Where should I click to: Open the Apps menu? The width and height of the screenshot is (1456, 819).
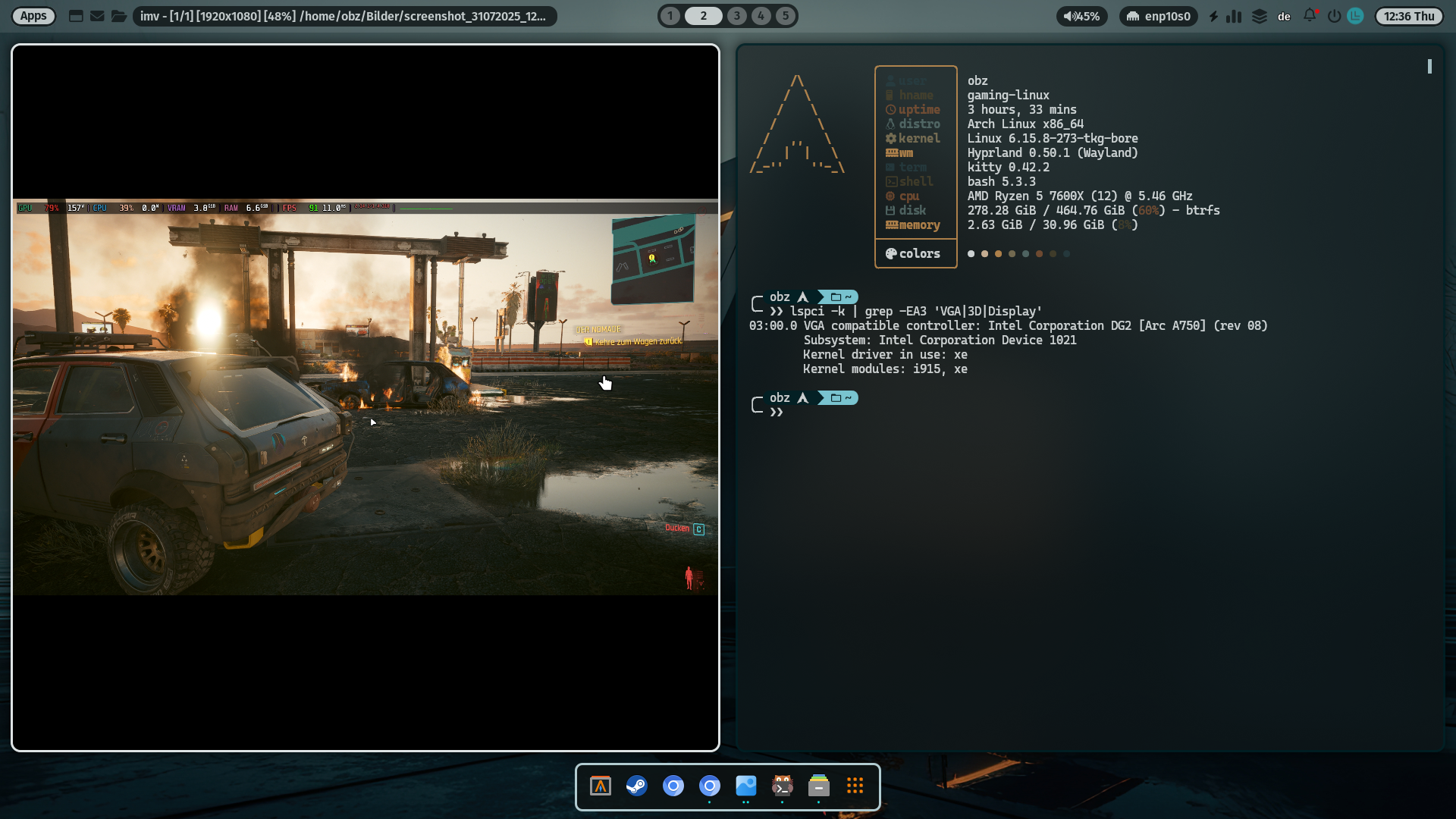tap(33, 15)
